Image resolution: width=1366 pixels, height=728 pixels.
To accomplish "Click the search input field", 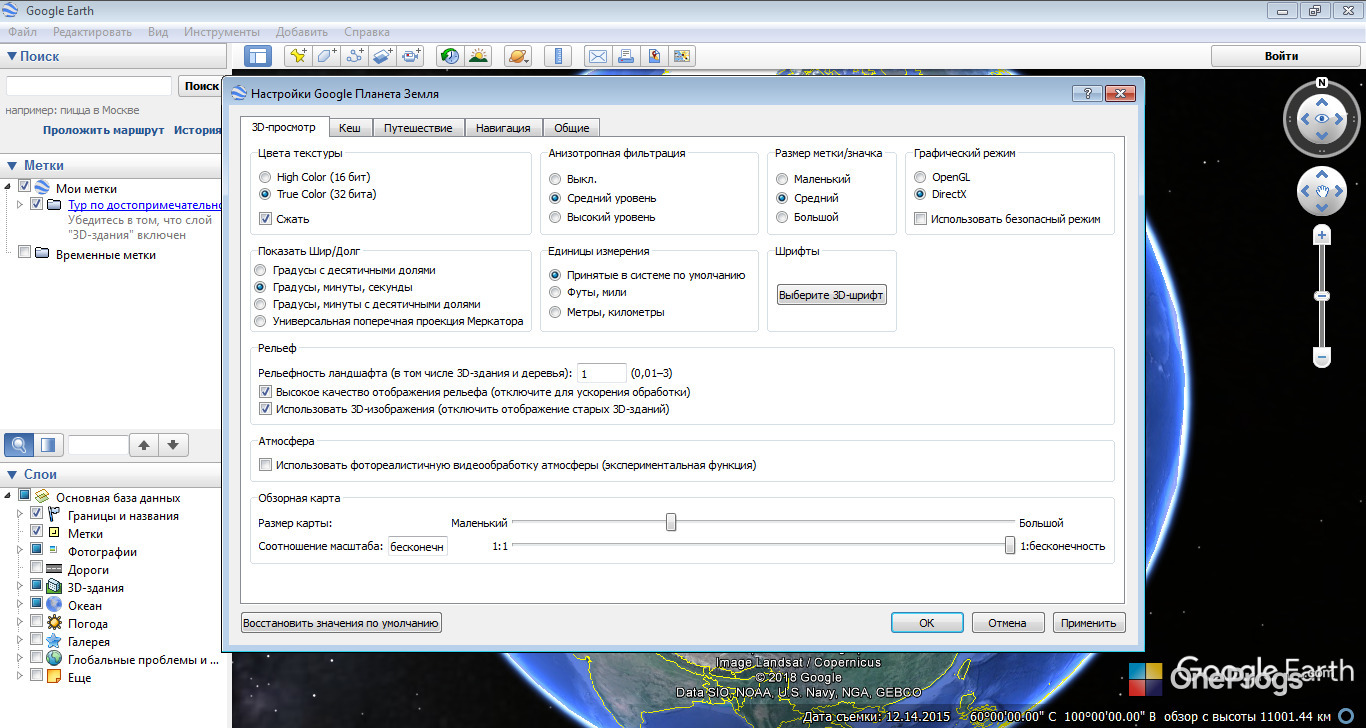I will click(x=89, y=86).
